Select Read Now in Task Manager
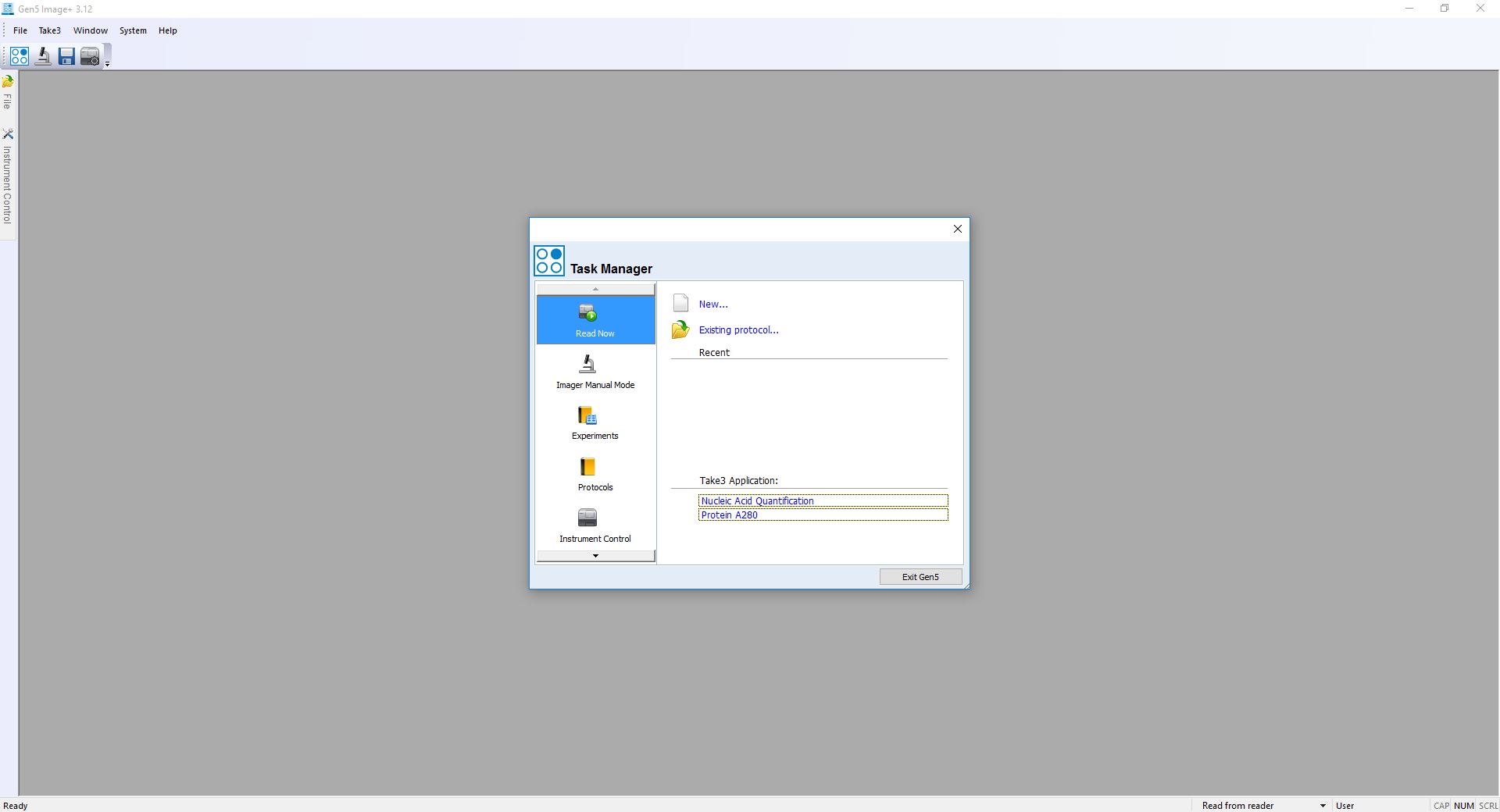Viewport: 1500px width, 812px height. pos(595,320)
